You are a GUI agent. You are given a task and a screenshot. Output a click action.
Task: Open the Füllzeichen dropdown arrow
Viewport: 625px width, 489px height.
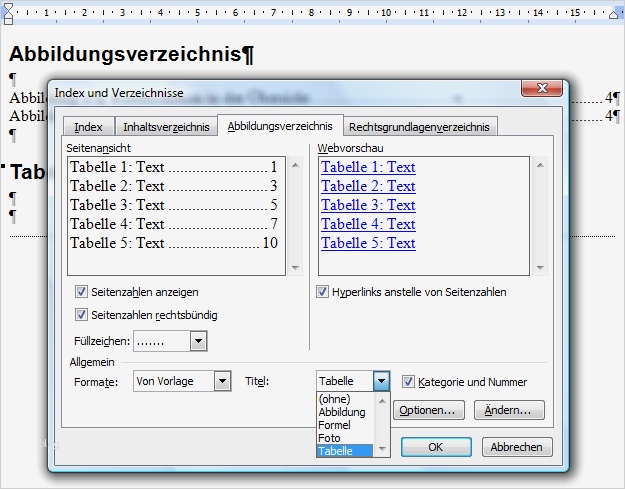pos(199,341)
